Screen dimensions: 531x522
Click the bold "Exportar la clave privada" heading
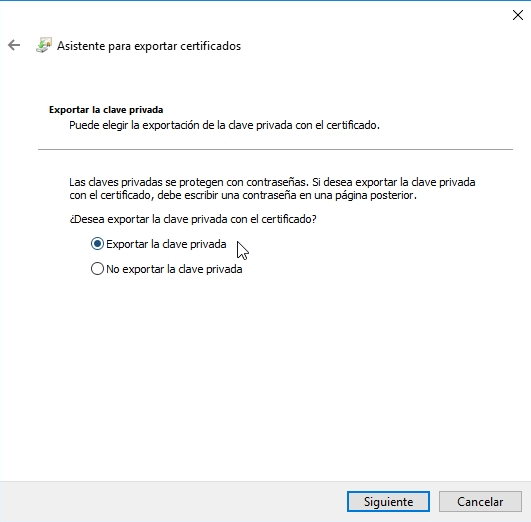pos(106,110)
